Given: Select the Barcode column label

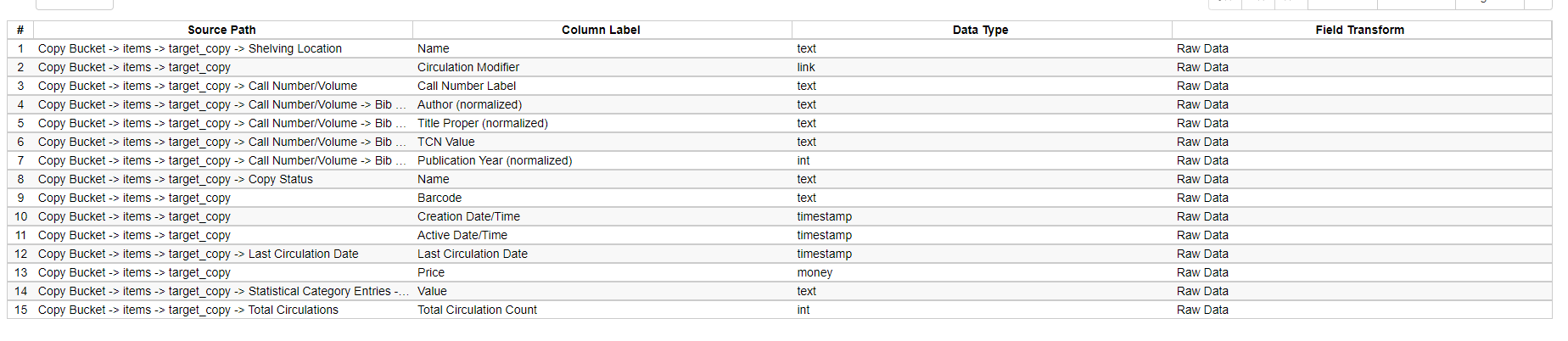Looking at the screenshot, I should click(x=440, y=198).
